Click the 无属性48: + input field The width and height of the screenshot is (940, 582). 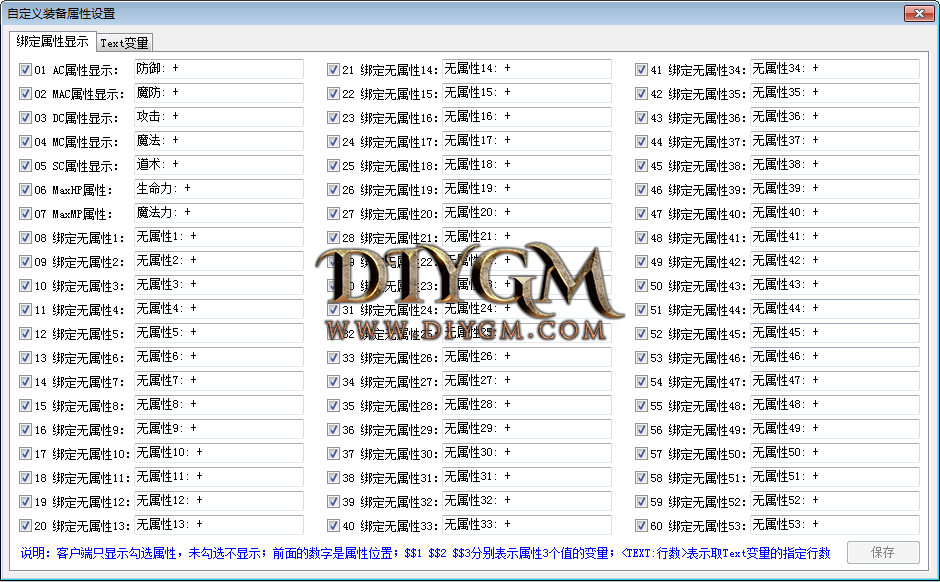tap(835, 405)
